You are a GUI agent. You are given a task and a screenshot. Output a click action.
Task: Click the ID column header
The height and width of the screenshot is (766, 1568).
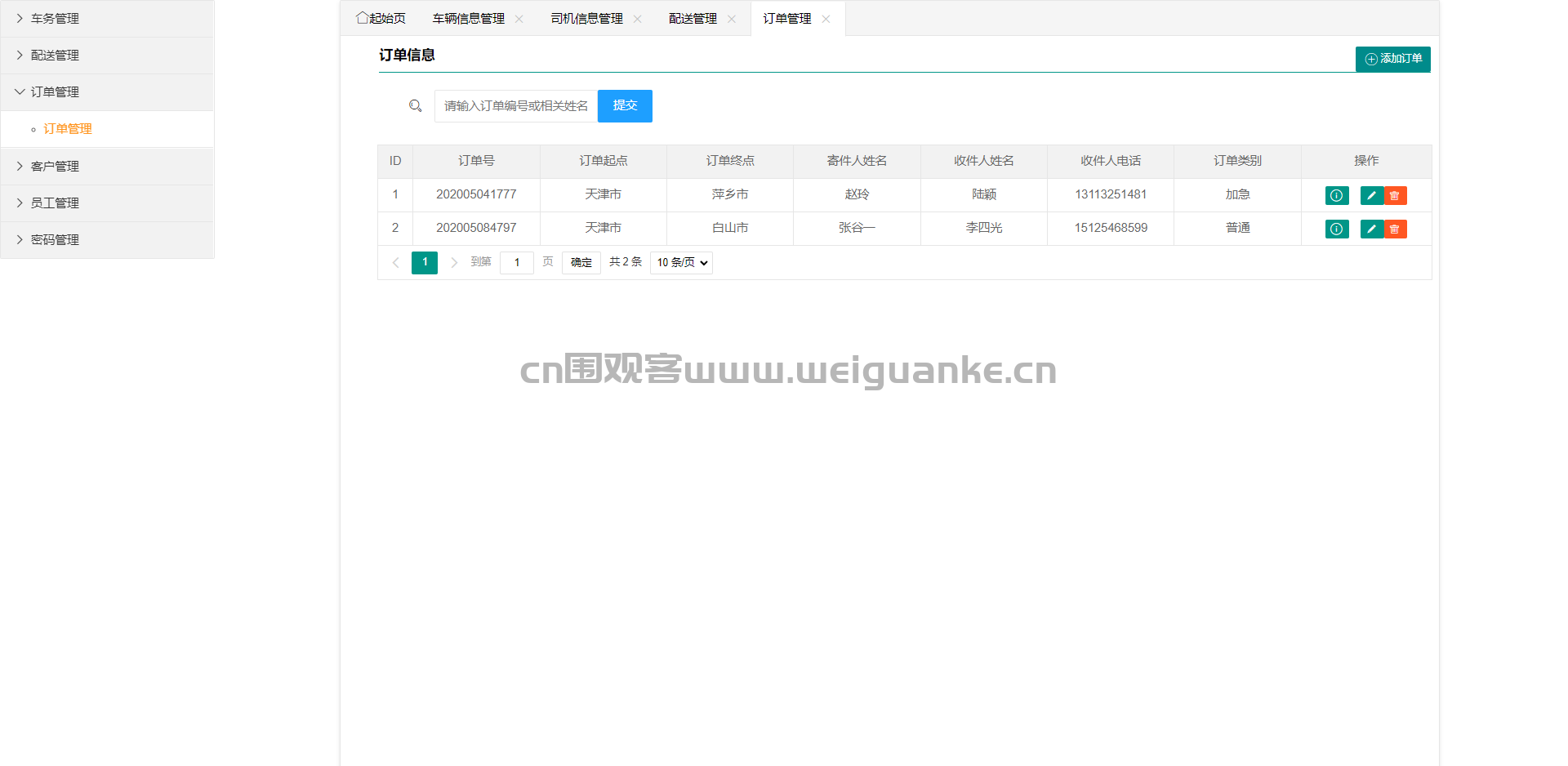[x=395, y=161]
